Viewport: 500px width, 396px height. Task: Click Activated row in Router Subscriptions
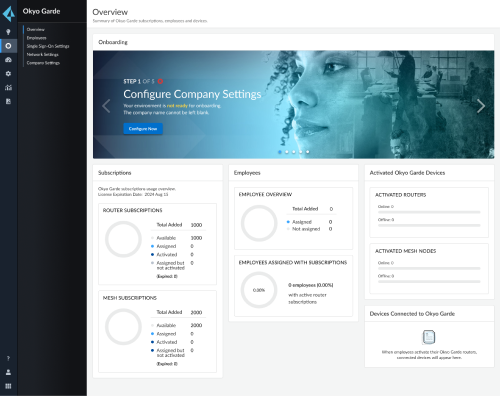(172, 255)
